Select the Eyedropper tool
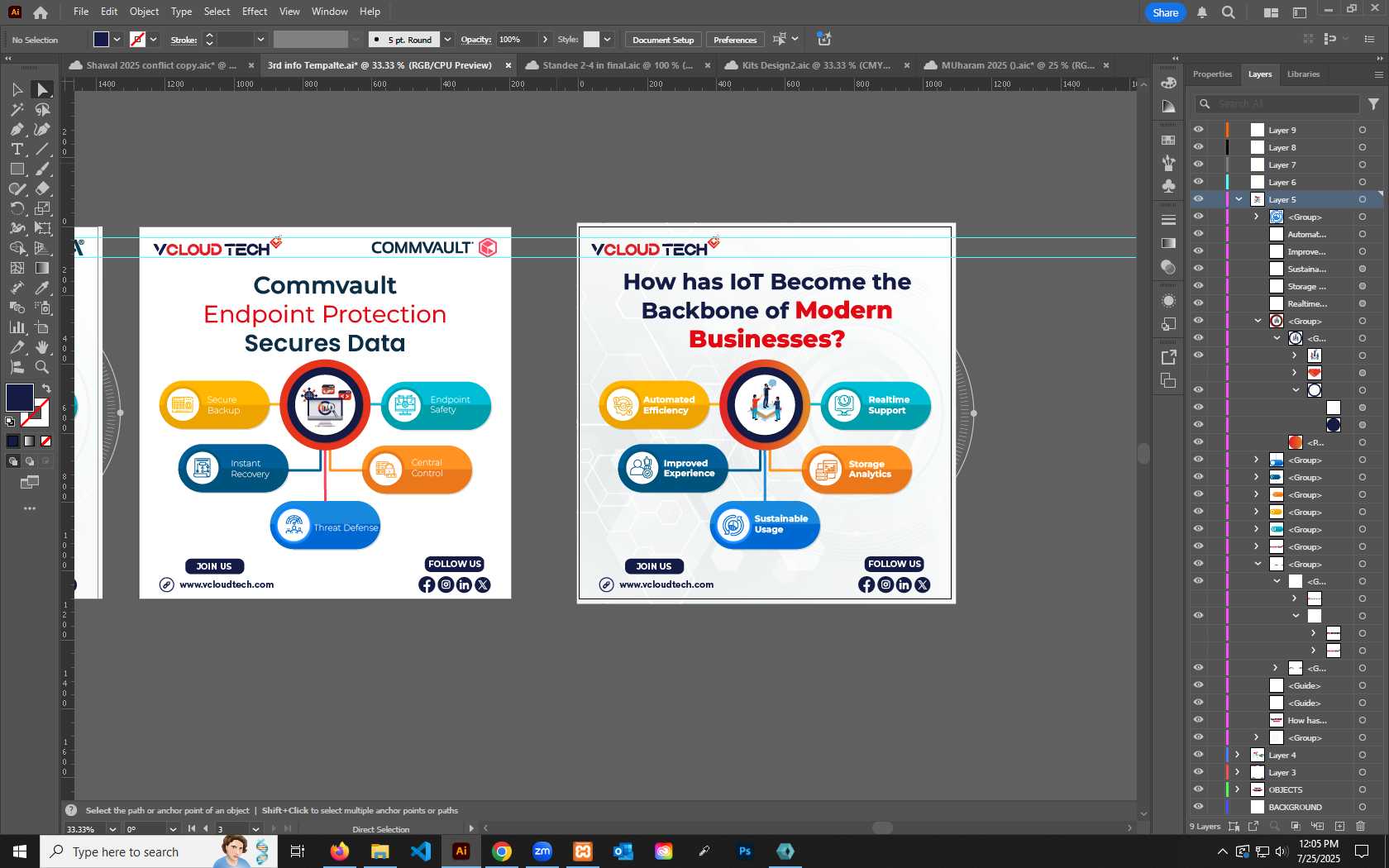This screenshot has width=1389, height=868. click(42, 288)
